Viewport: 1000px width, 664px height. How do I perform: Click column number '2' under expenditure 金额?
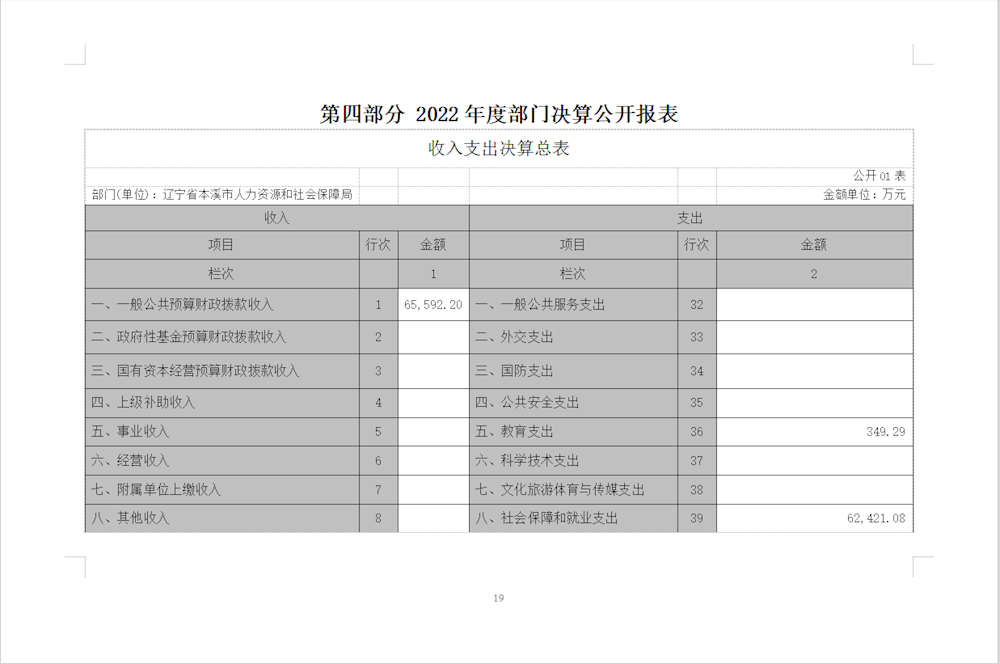[x=814, y=274]
